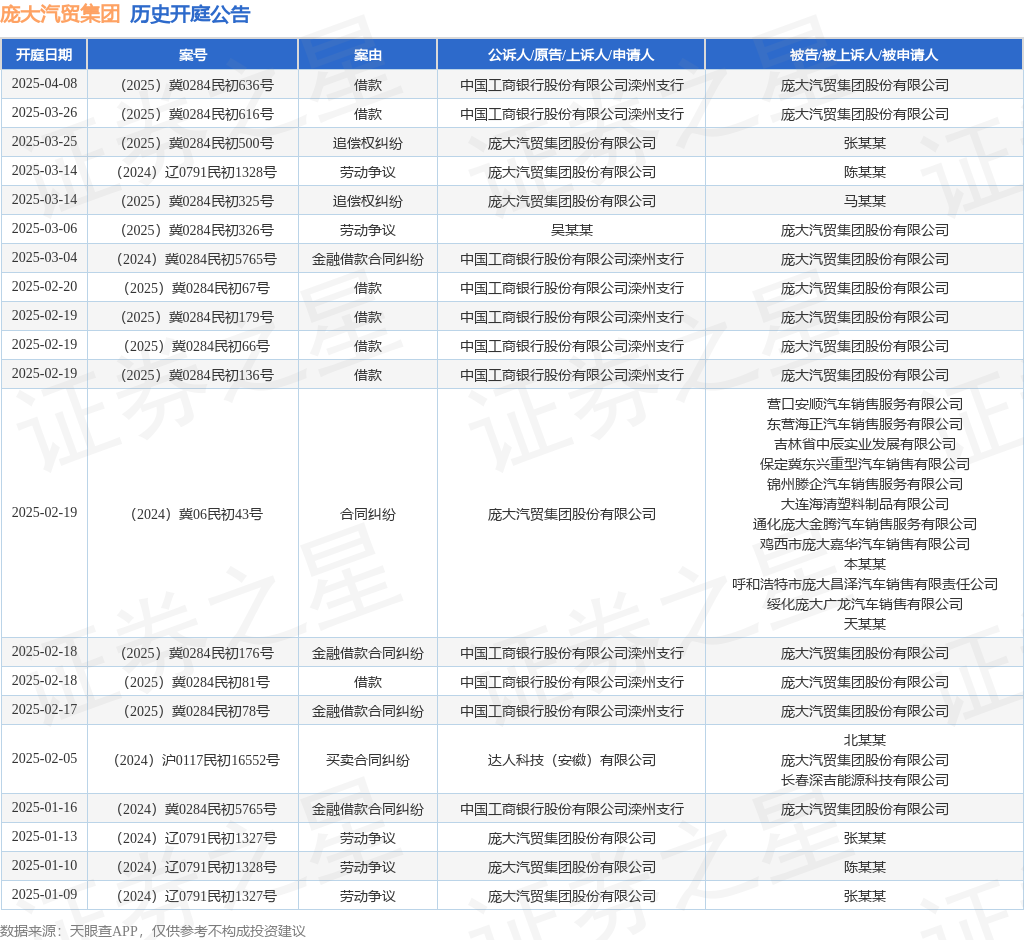Select date cell 2025-01-16
The image size is (1024, 940).
tap(44, 807)
